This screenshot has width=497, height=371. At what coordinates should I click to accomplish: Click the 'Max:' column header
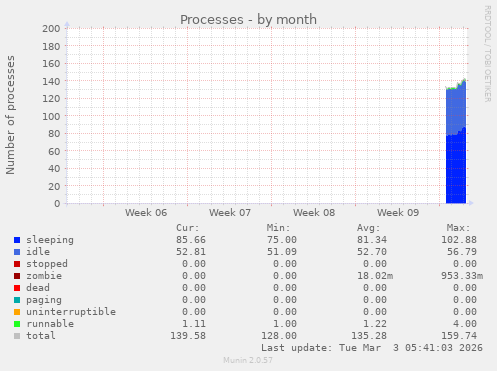pos(459,228)
